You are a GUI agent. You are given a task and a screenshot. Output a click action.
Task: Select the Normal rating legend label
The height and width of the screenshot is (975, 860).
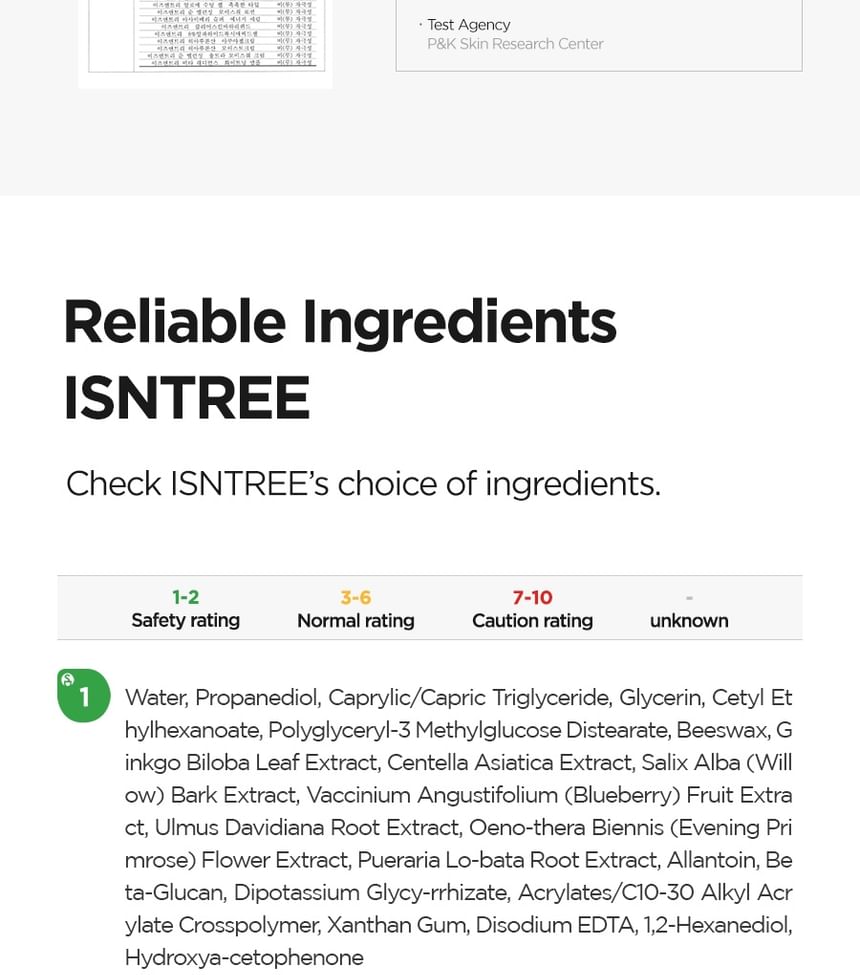355,621
